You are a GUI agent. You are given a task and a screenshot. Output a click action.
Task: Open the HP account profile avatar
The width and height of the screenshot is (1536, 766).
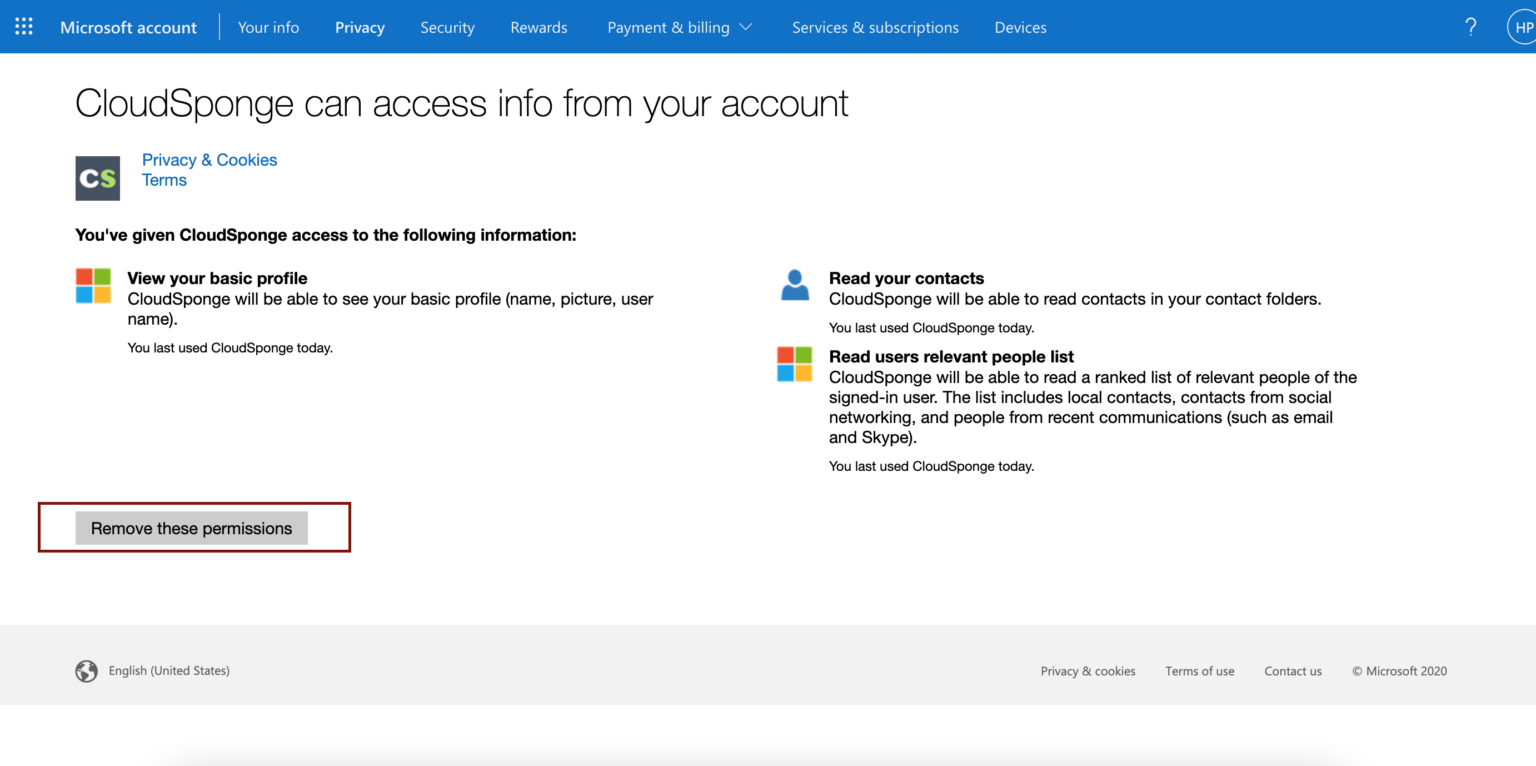coord(1521,27)
